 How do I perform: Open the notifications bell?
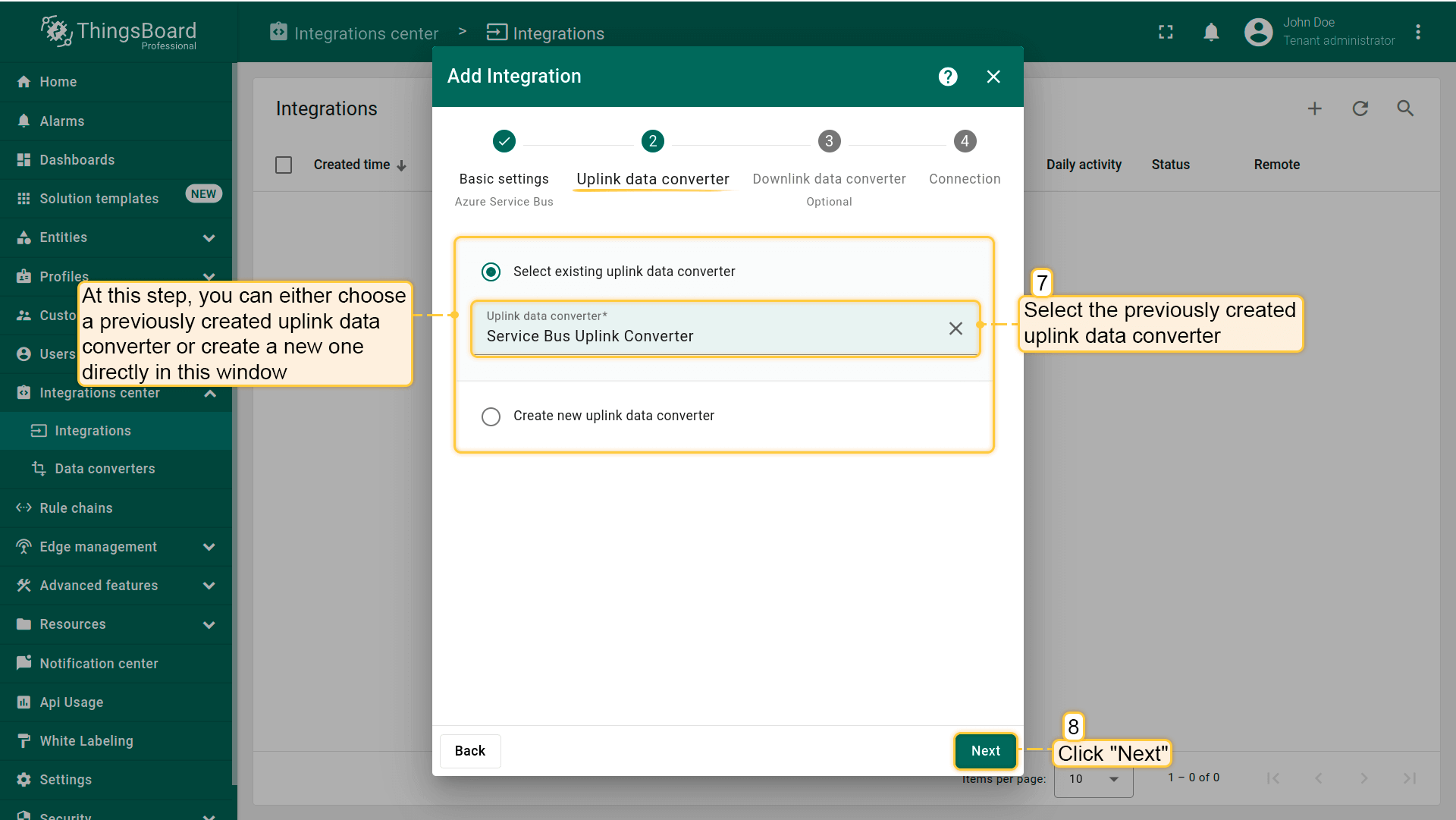(1211, 32)
